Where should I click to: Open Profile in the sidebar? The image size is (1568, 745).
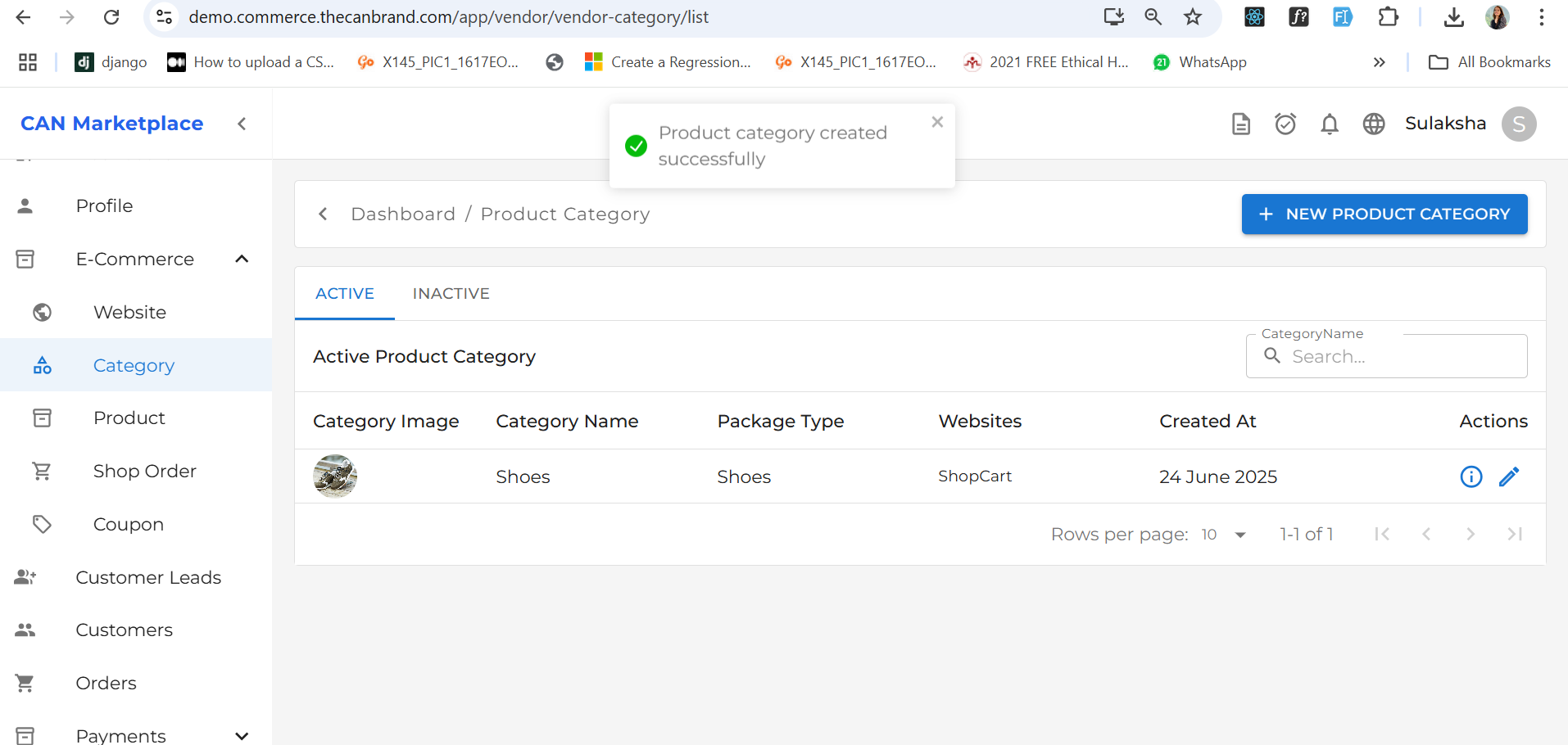[136, 205]
